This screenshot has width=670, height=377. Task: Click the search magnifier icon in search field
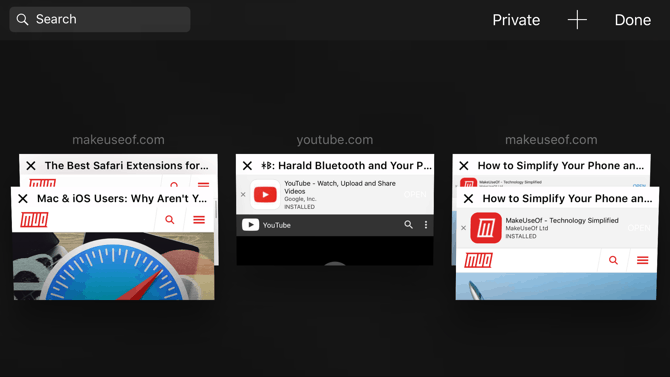tap(22, 19)
